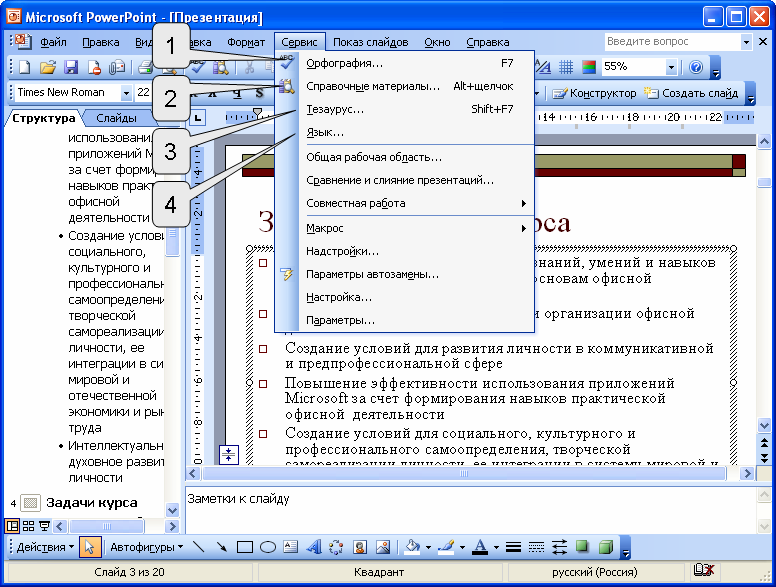
Task: Select Тезаурус menu item
Action: 405,109
